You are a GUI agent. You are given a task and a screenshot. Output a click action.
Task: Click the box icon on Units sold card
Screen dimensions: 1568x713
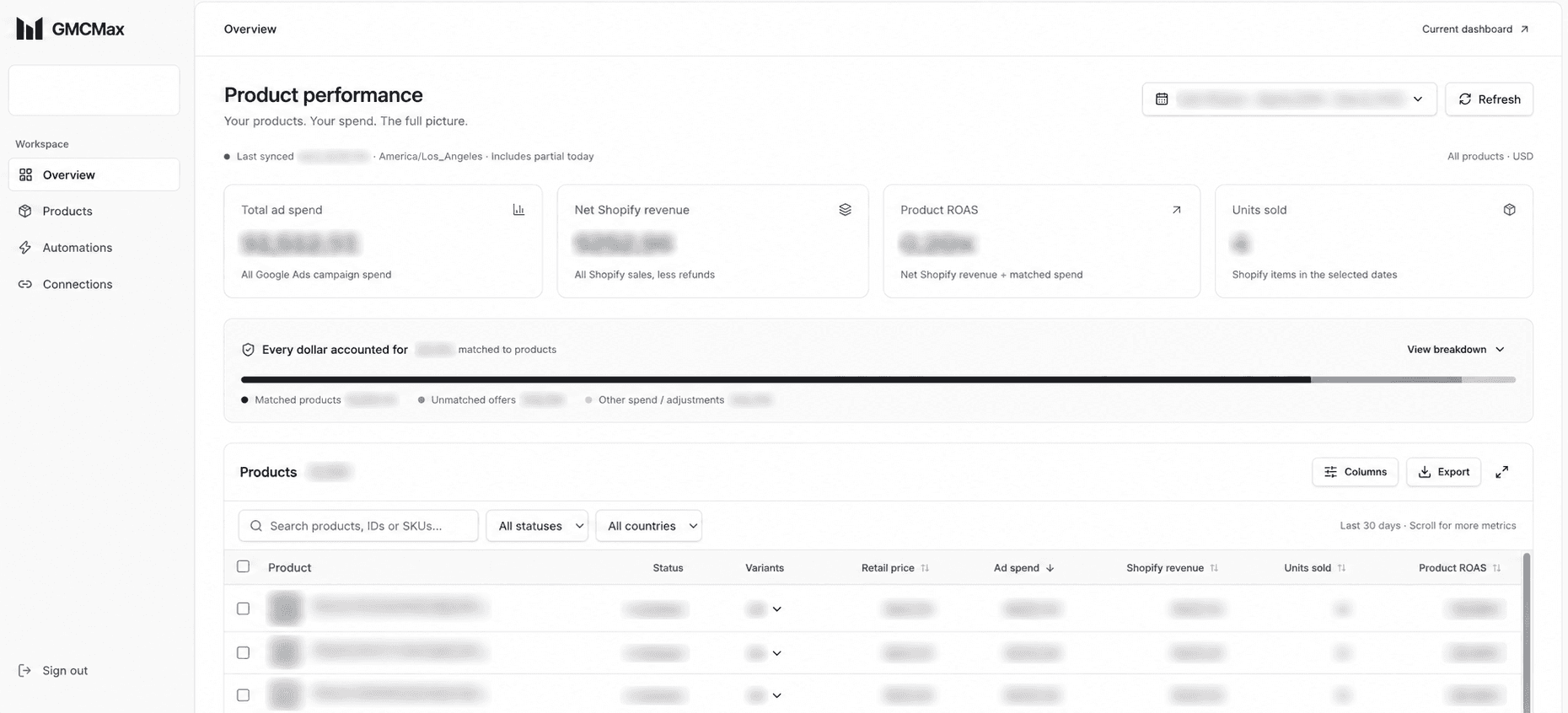coord(1509,209)
